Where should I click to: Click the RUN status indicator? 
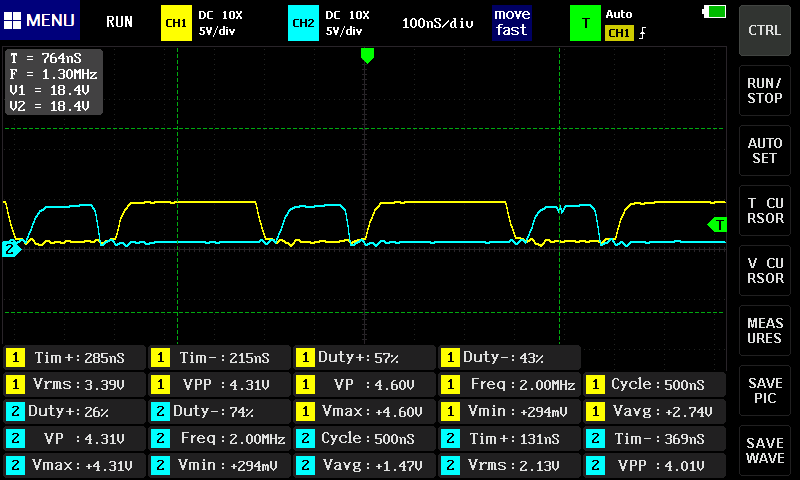point(119,21)
